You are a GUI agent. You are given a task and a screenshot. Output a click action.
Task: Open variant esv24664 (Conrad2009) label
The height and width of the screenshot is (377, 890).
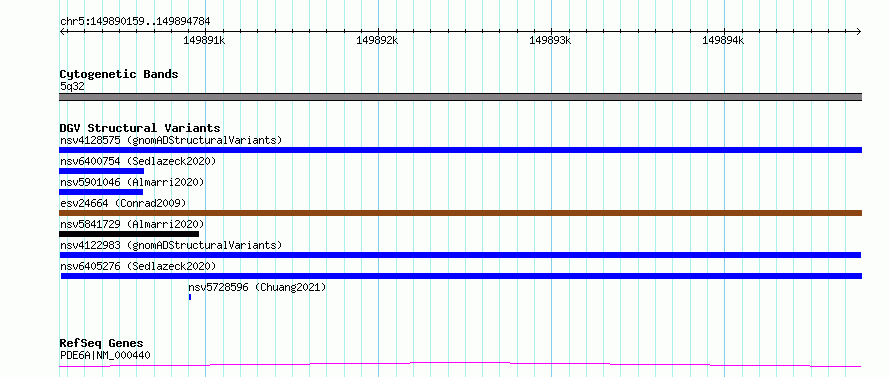pos(123,203)
